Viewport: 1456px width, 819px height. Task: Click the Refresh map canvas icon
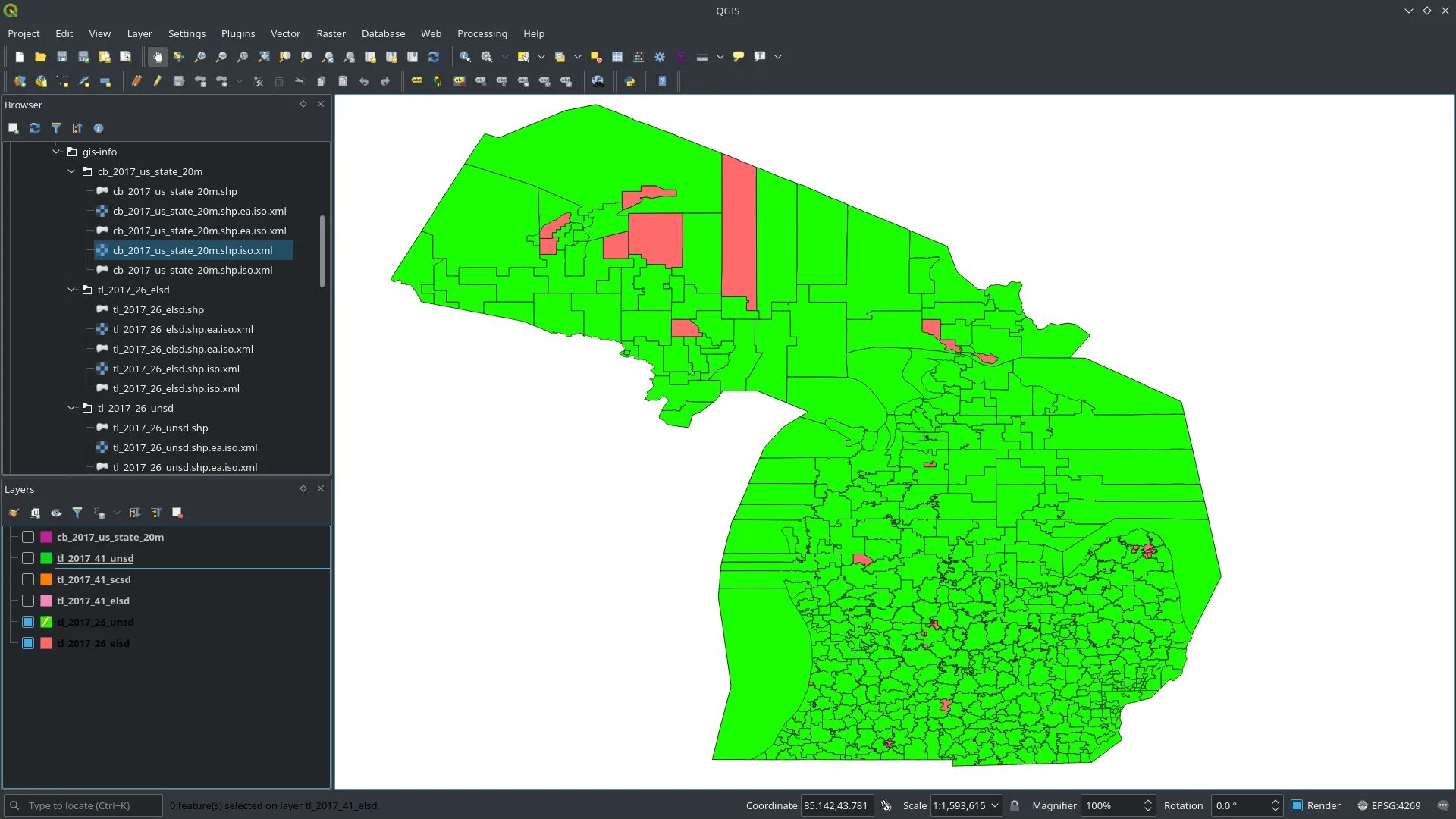click(x=434, y=57)
